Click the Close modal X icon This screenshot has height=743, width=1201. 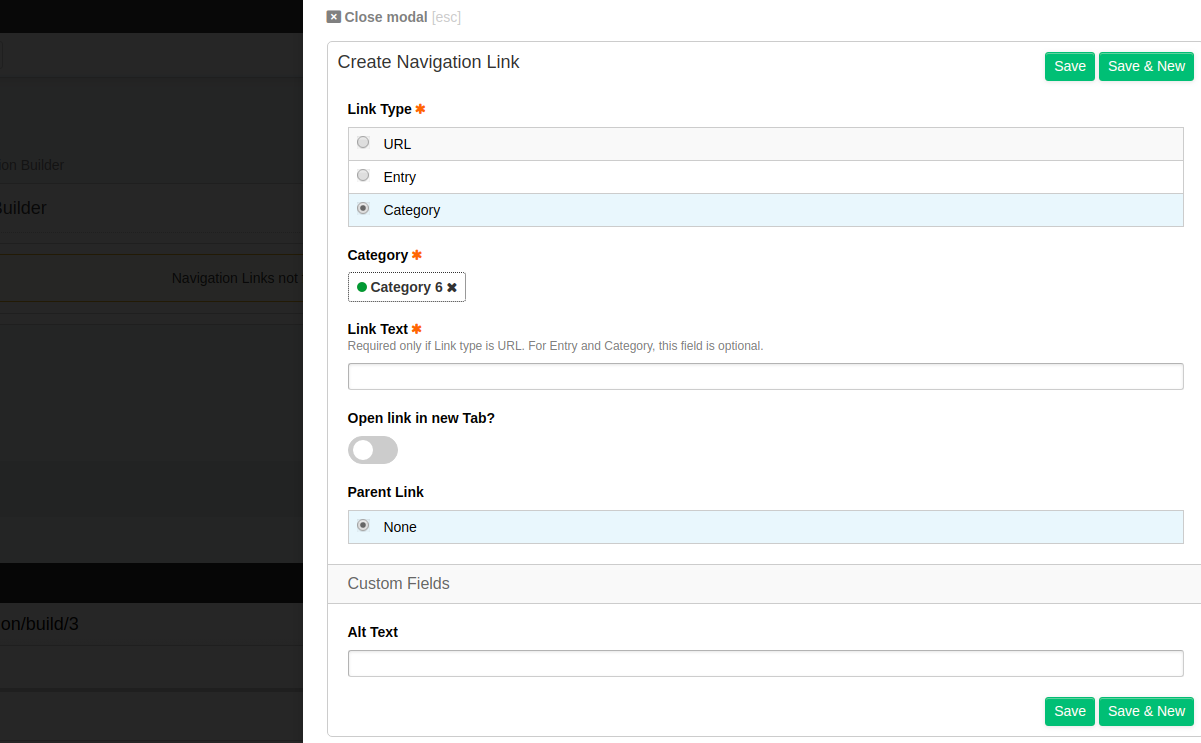334,17
